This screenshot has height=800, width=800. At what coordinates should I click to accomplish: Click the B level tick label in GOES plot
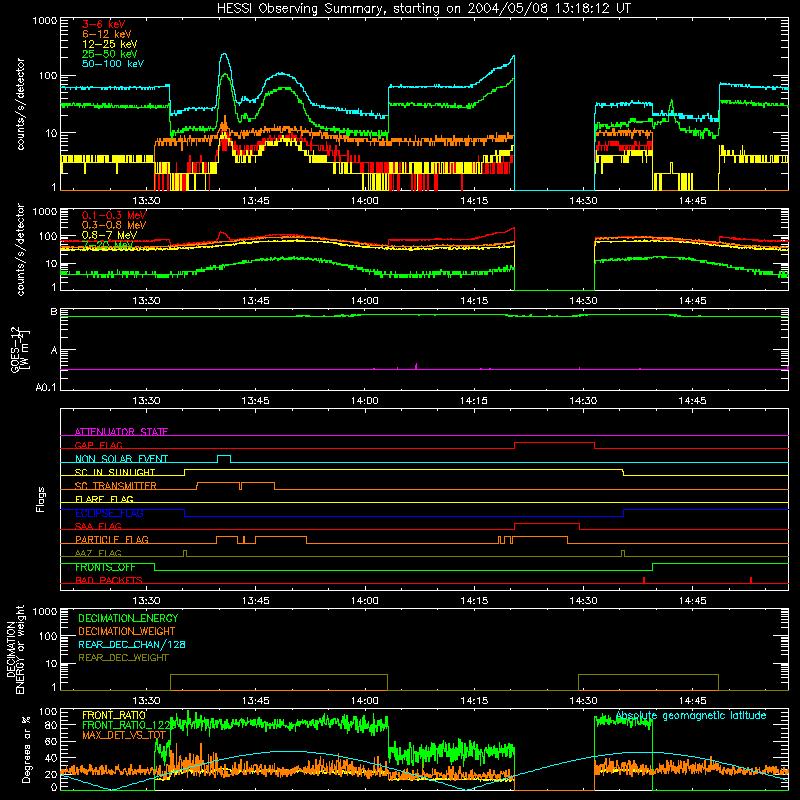tap(54, 311)
